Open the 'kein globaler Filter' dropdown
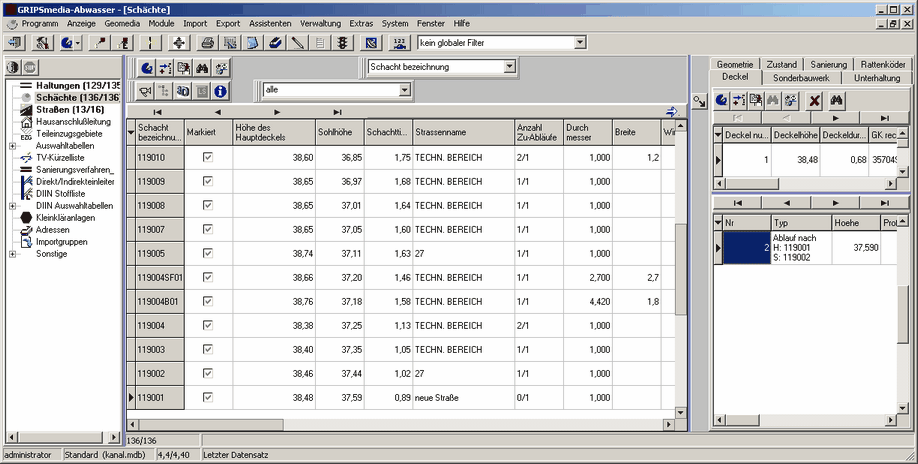Screen dimensions: 918x464 pos(578,43)
